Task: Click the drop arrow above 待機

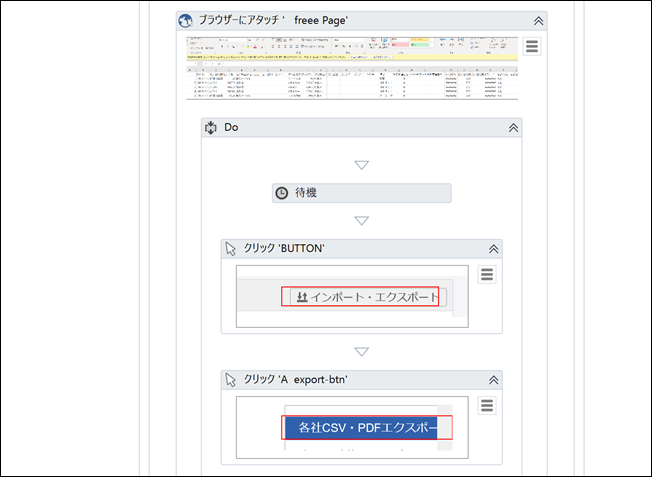Action: [x=361, y=165]
